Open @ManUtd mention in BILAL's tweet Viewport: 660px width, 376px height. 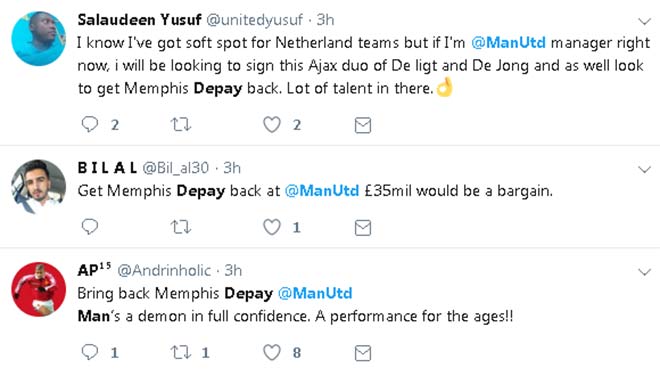click(x=322, y=191)
